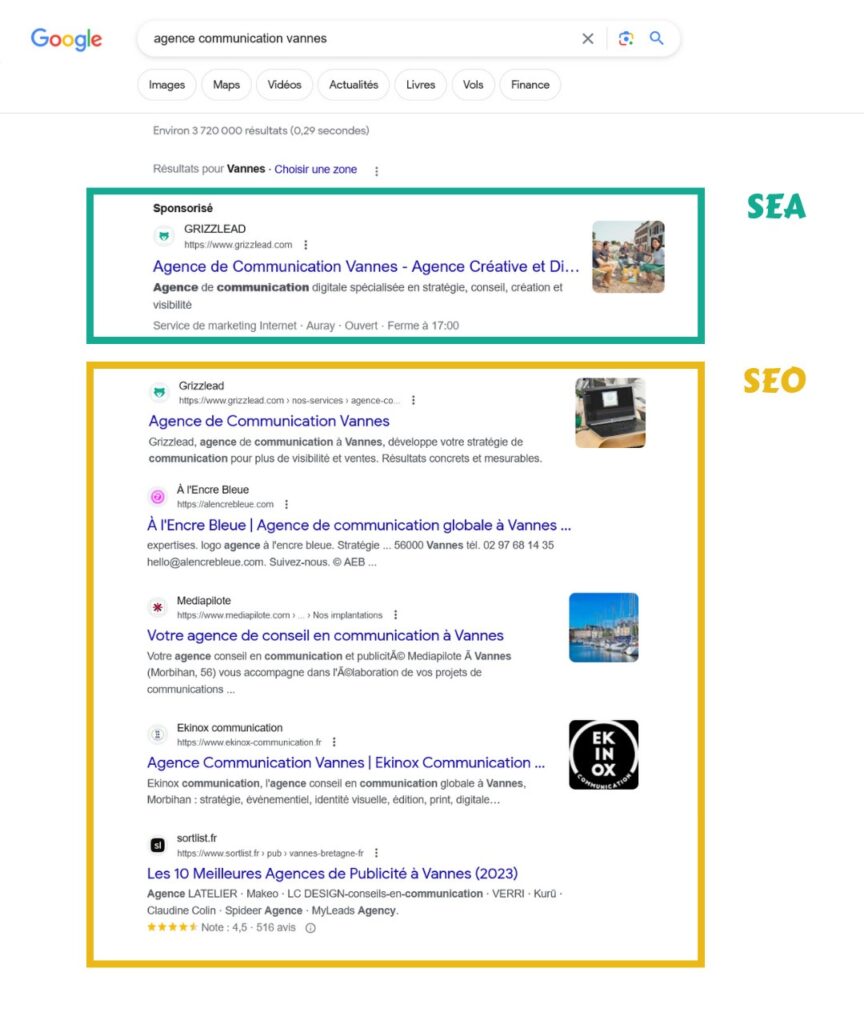Clear the search query with the X icon
The image size is (864, 1024).
(x=588, y=39)
